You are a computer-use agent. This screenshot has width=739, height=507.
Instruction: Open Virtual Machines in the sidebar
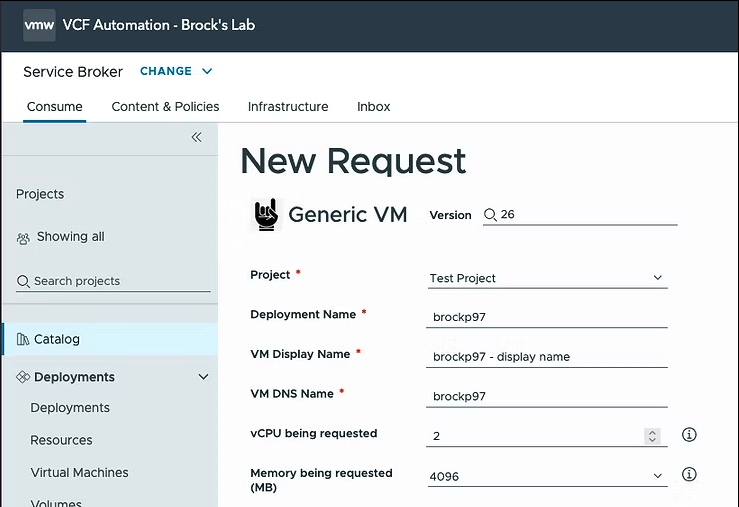(x=79, y=473)
